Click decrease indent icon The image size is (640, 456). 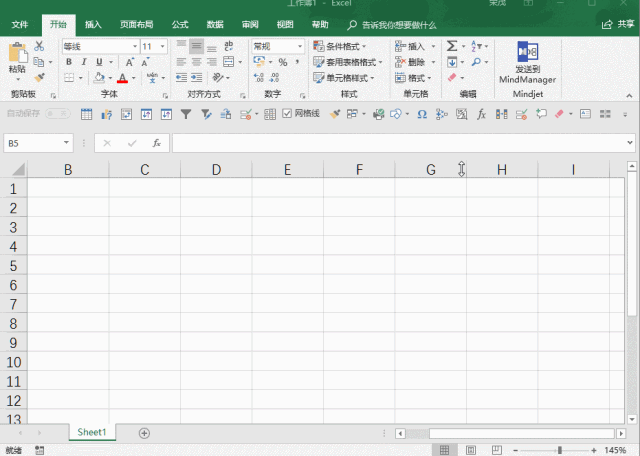click(181, 78)
